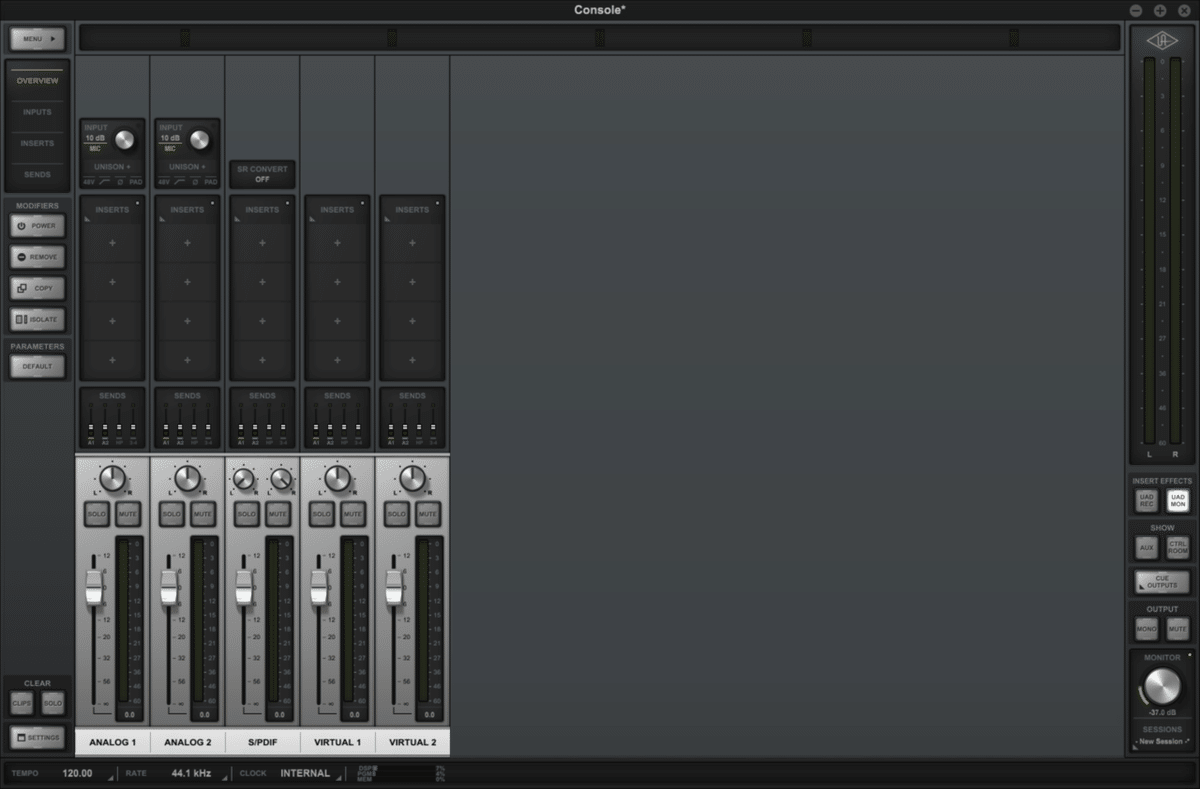Click the REMOVE modifier button
1200x789 pixels.
tap(38, 257)
